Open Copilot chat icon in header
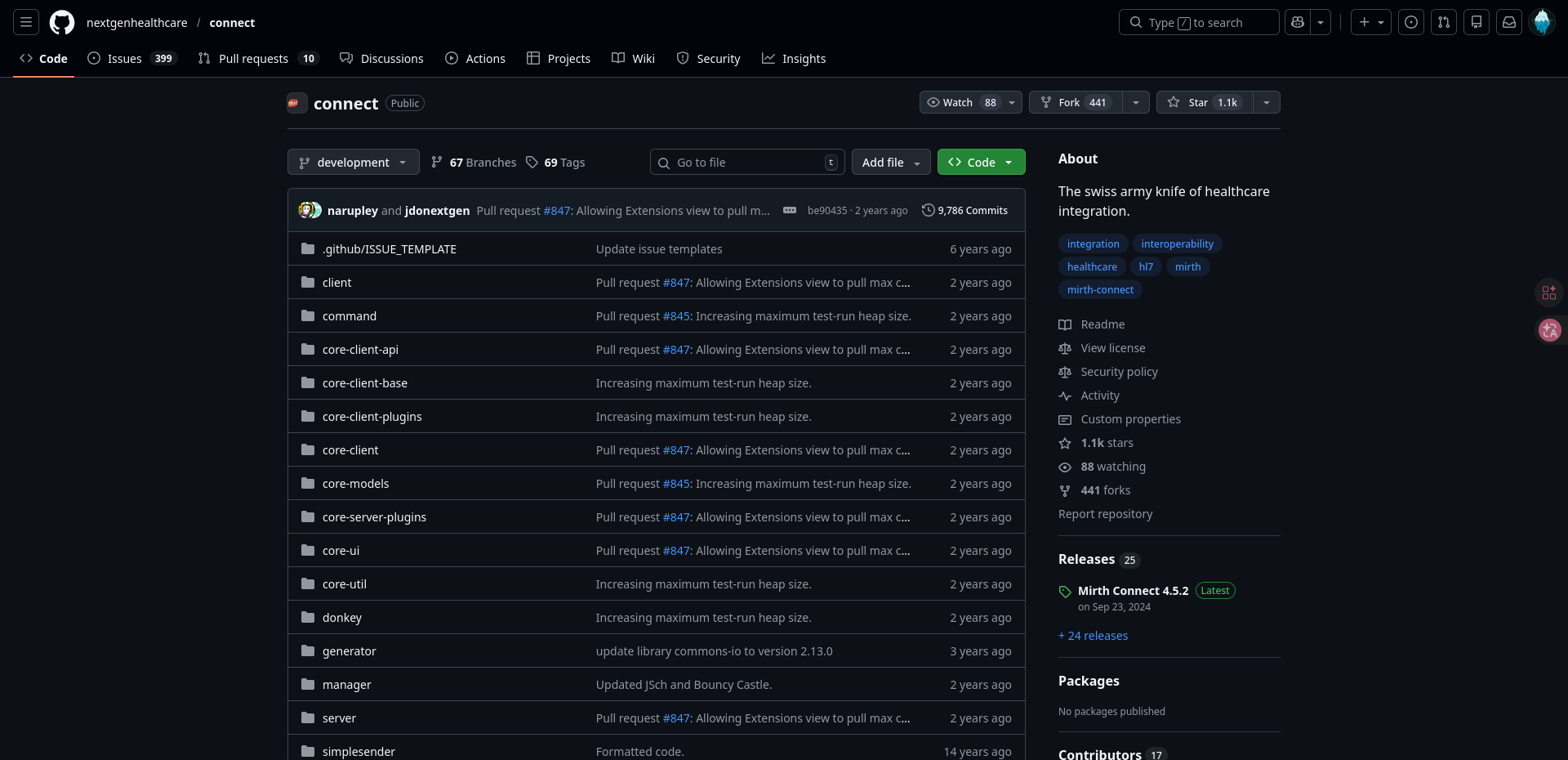Screen dimensions: 1568x760 [x=1298, y=22]
